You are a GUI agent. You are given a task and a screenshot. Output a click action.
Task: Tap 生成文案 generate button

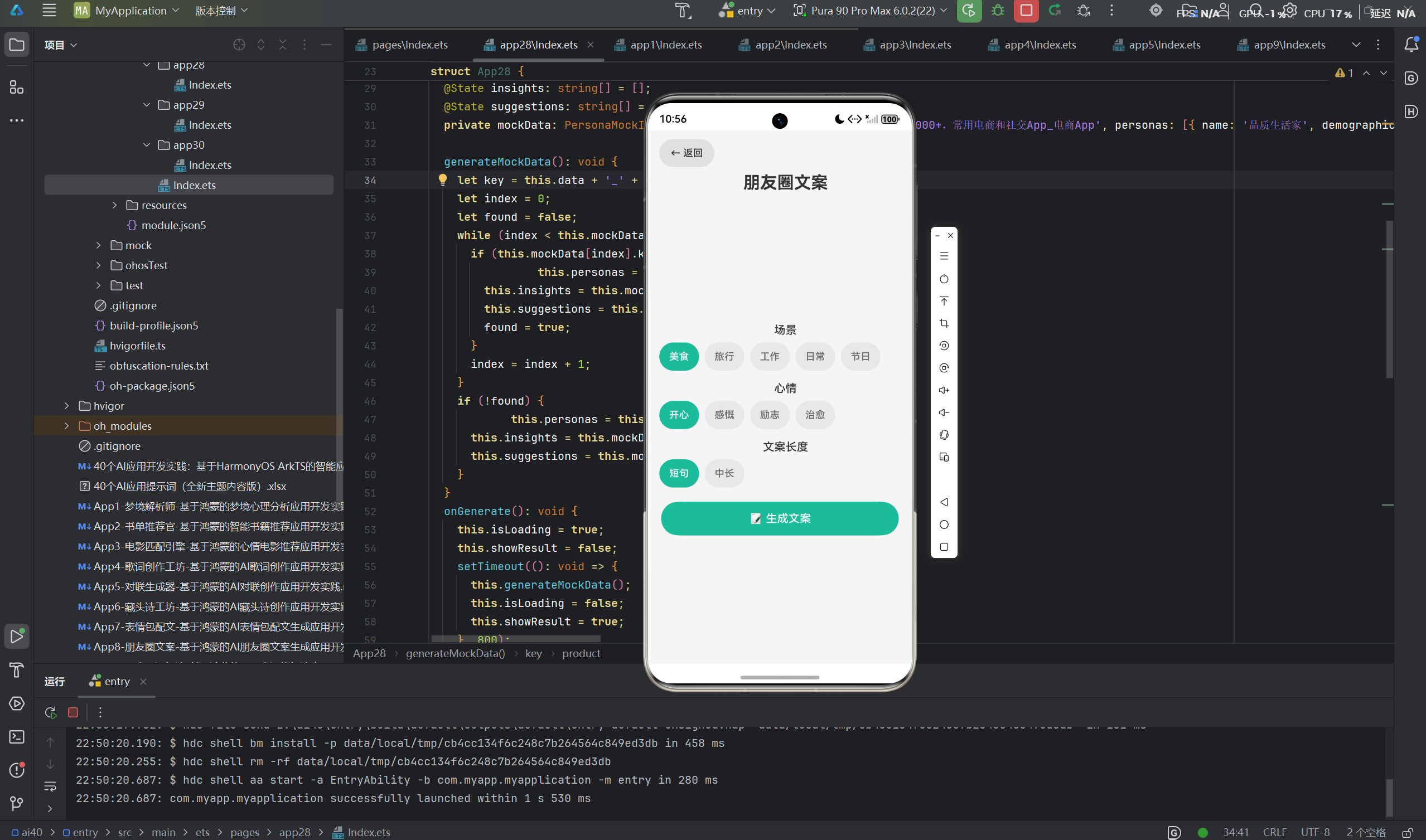tap(779, 518)
